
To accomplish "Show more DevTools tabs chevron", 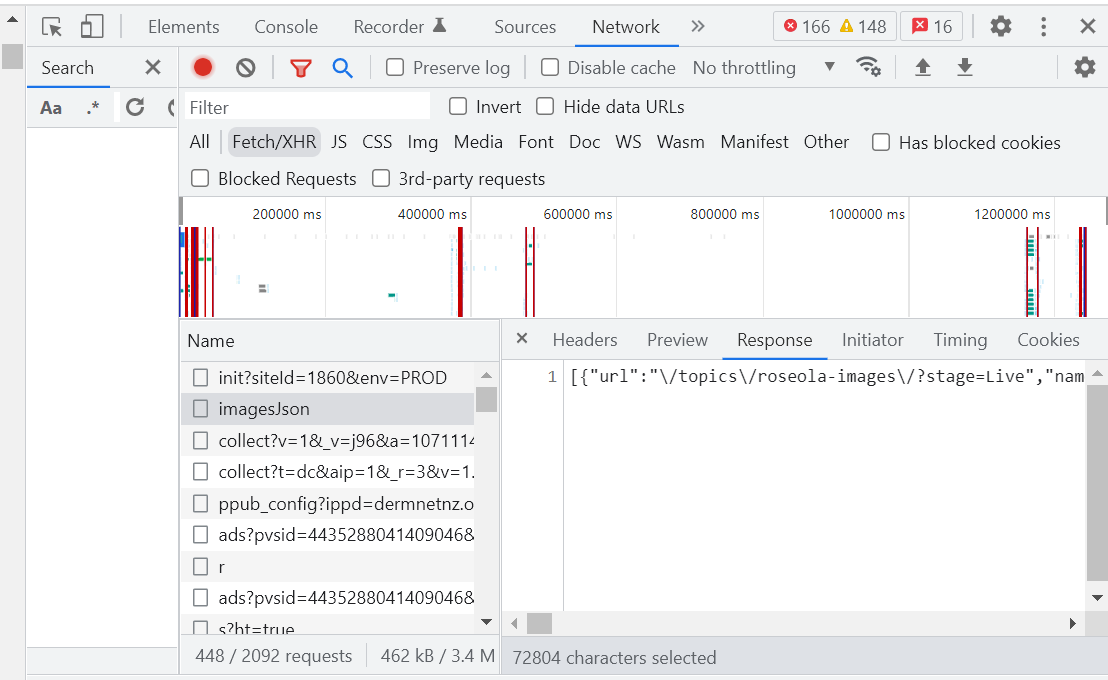I will click(698, 26).
